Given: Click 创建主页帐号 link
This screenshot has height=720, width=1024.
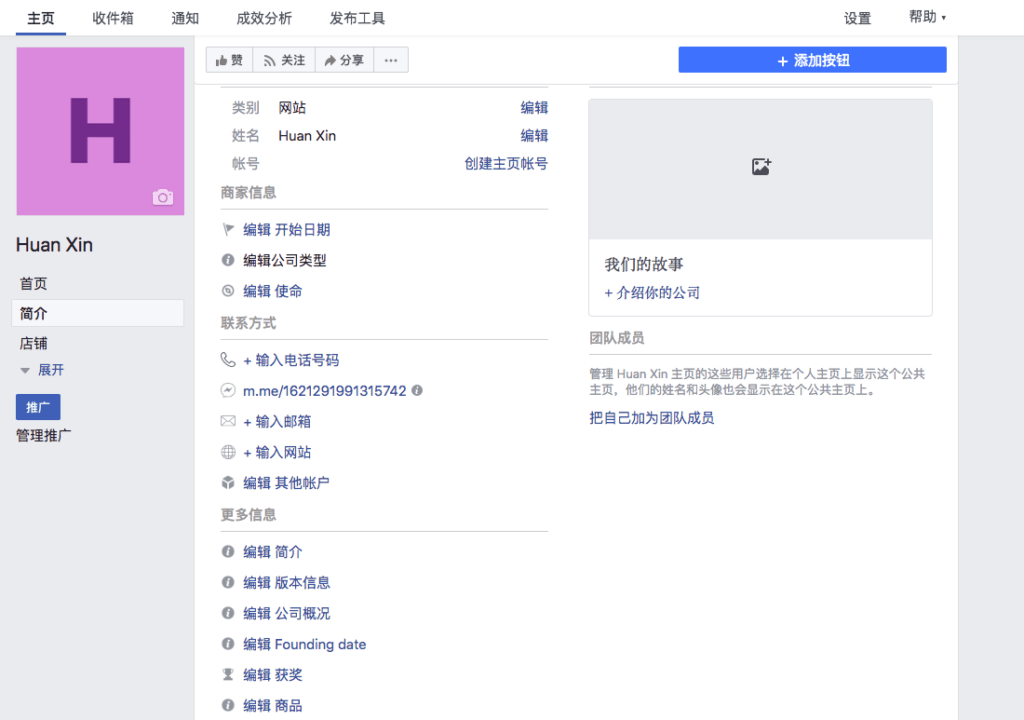Looking at the screenshot, I should (x=506, y=164).
